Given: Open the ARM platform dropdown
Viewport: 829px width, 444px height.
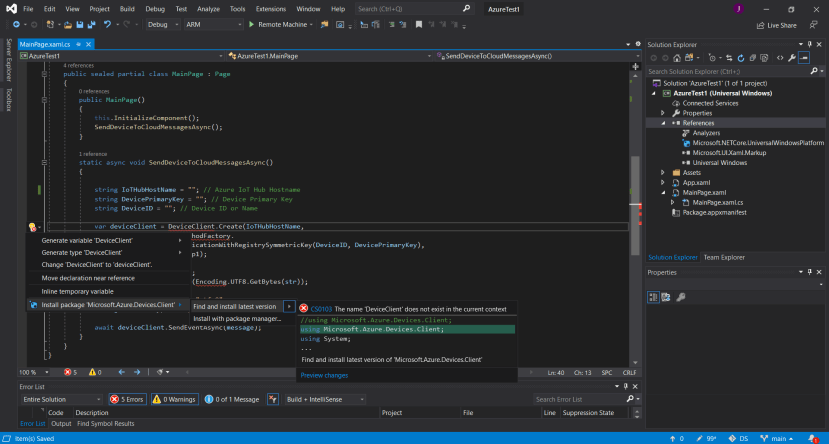Looking at the screenshot, I should [213, 24].
